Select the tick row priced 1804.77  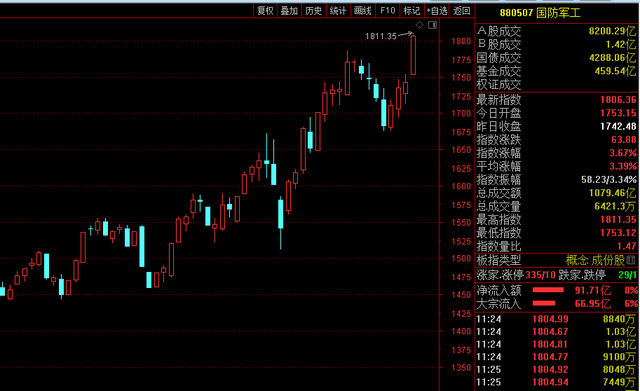(x=556, y=357)
